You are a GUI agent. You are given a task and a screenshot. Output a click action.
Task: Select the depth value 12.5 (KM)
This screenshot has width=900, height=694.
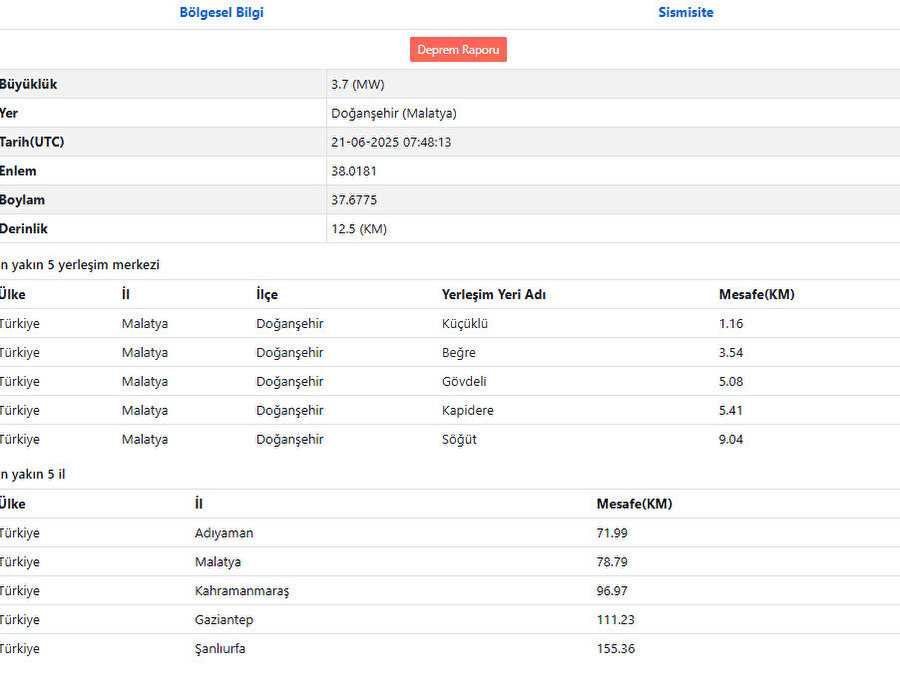point(358,230)
